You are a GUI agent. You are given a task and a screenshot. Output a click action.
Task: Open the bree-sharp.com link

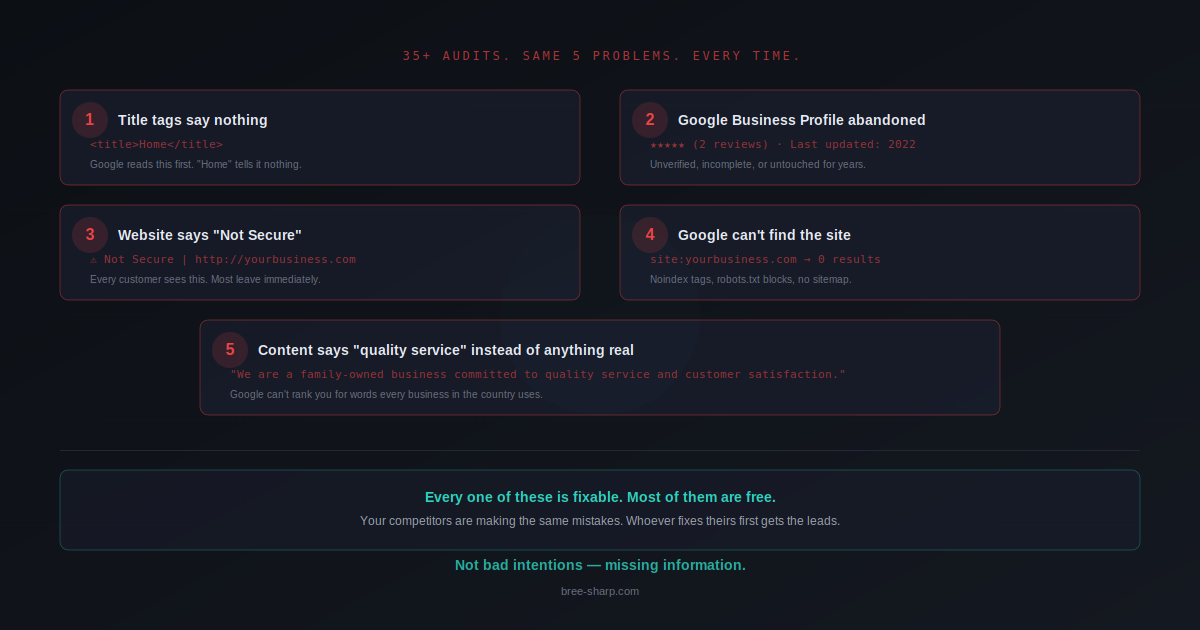pos(600,591)
